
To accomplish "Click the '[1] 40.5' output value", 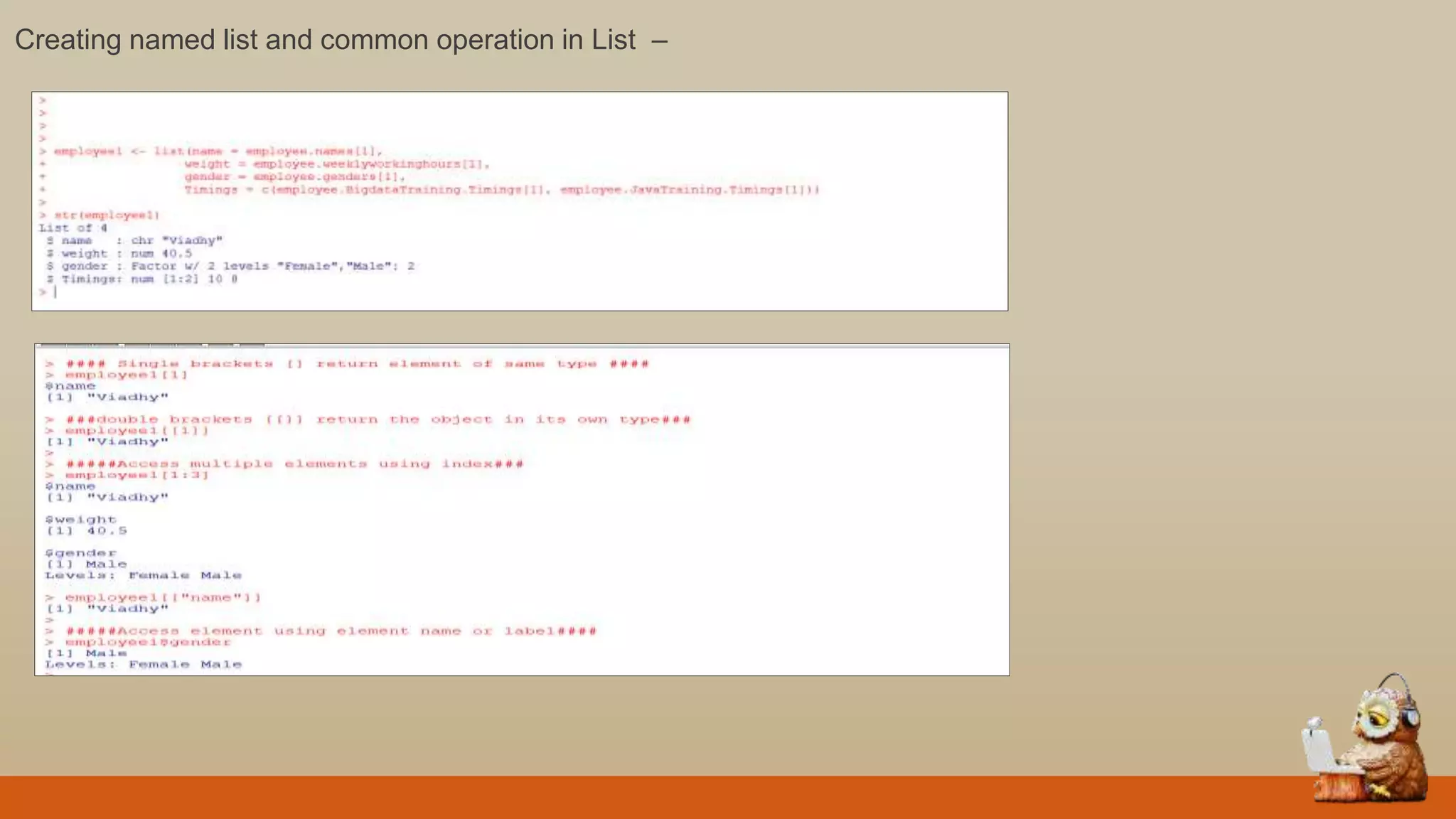I will 87,531.
